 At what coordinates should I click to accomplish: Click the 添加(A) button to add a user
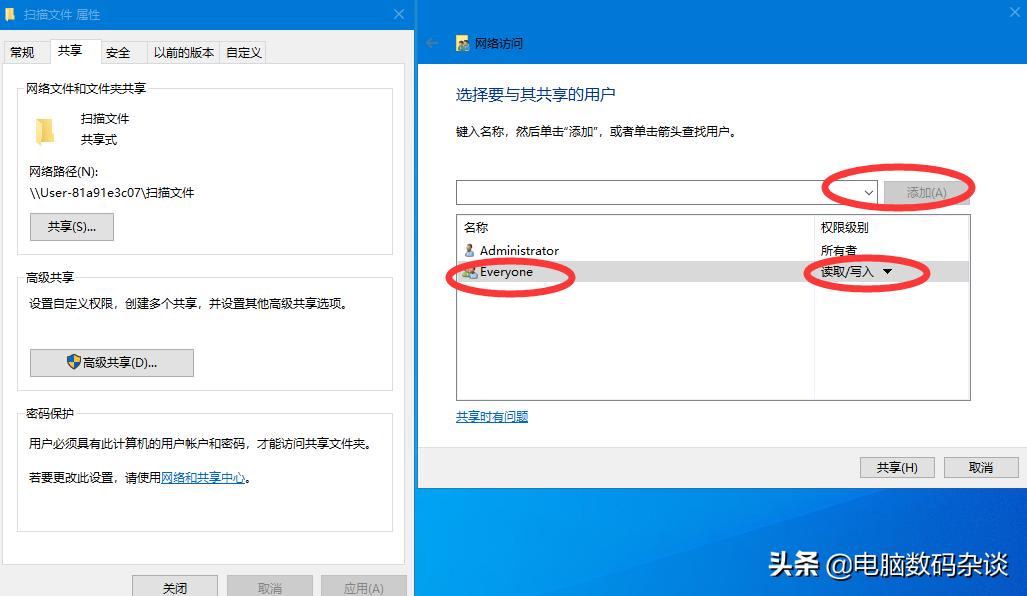pos(926,191)
